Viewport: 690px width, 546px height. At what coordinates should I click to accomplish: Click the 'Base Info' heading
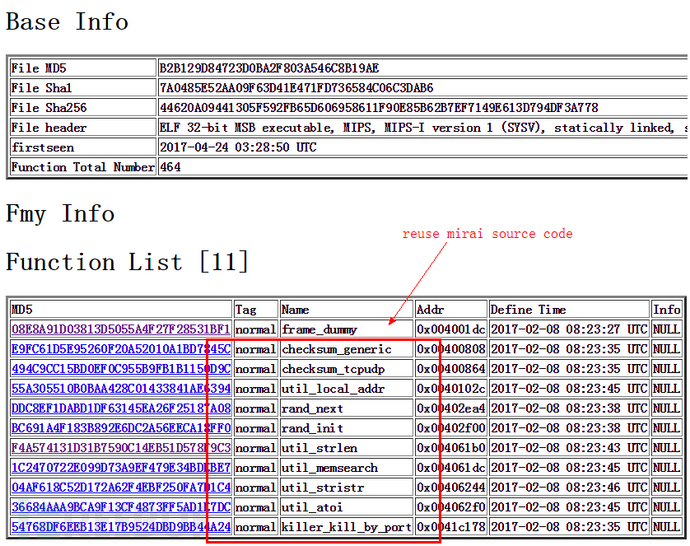67,22
